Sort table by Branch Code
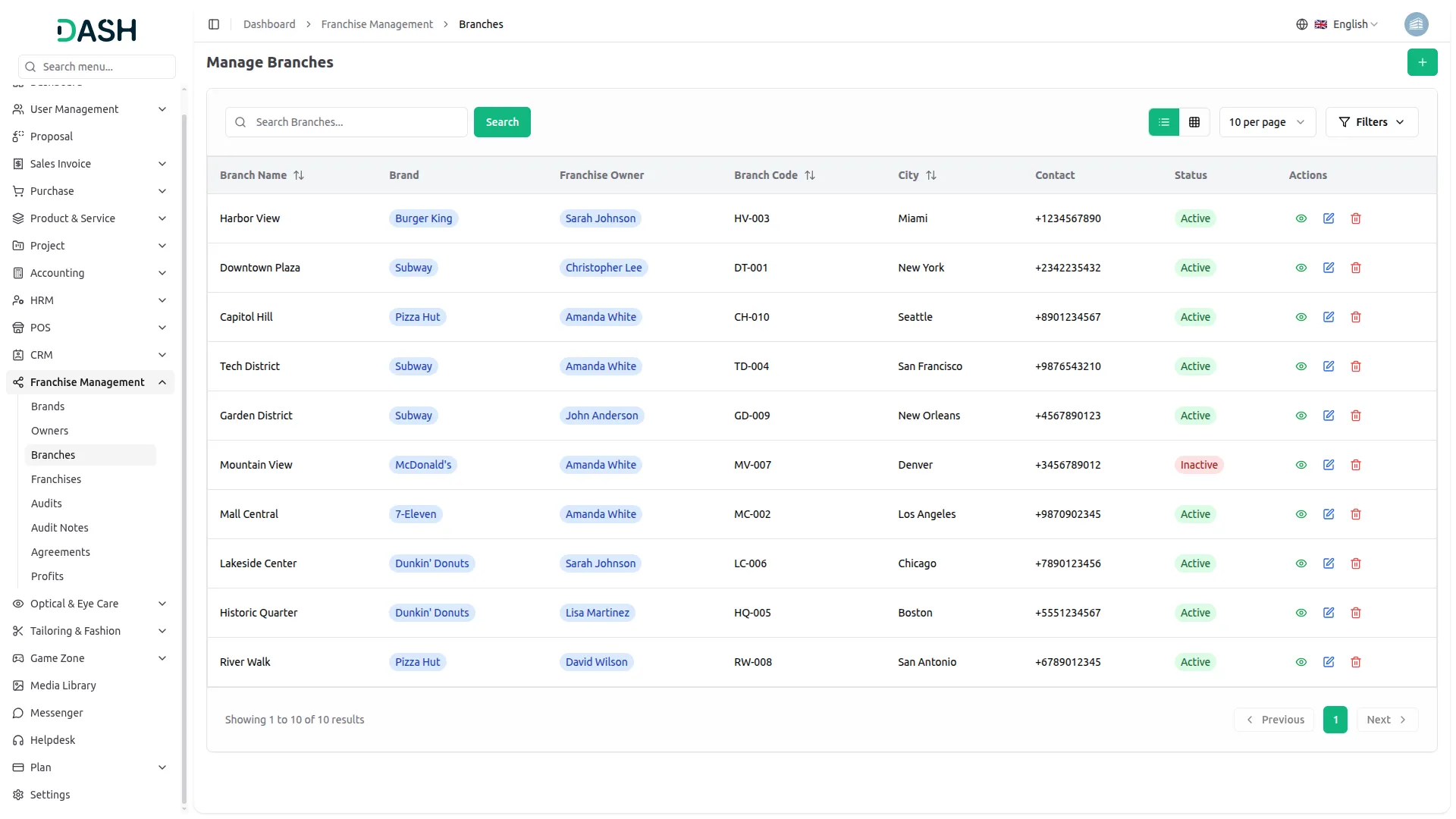Viewport: 1456px width, 819px height. click(x=774, y=175)
